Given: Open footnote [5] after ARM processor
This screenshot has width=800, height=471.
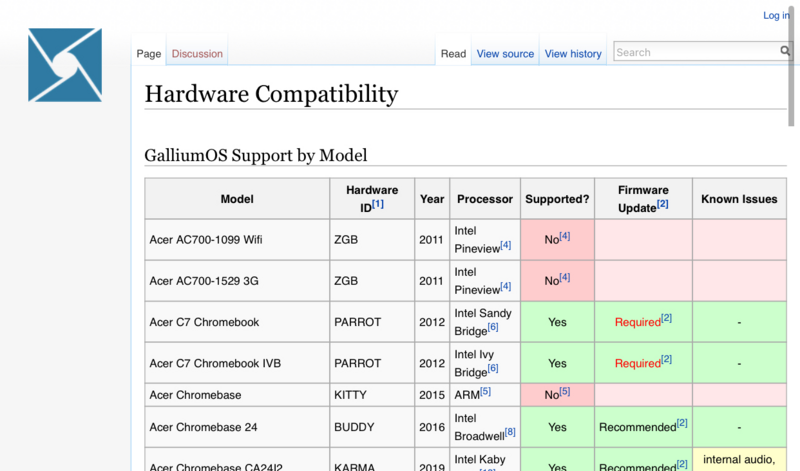Looking at the screenshot, I should coord(485,391).
